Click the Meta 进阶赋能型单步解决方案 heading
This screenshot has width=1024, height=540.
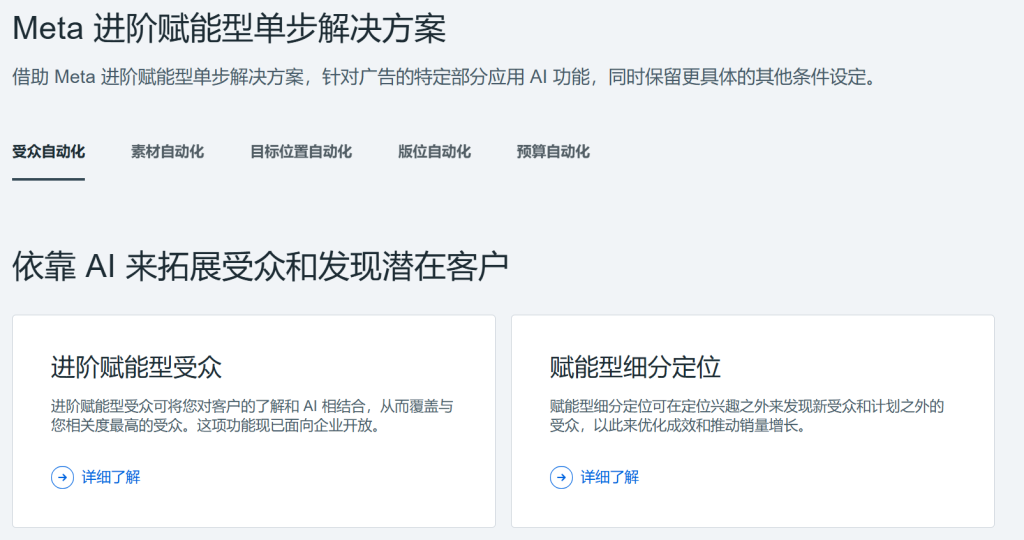pyautogui.click(x=229, y=29)
